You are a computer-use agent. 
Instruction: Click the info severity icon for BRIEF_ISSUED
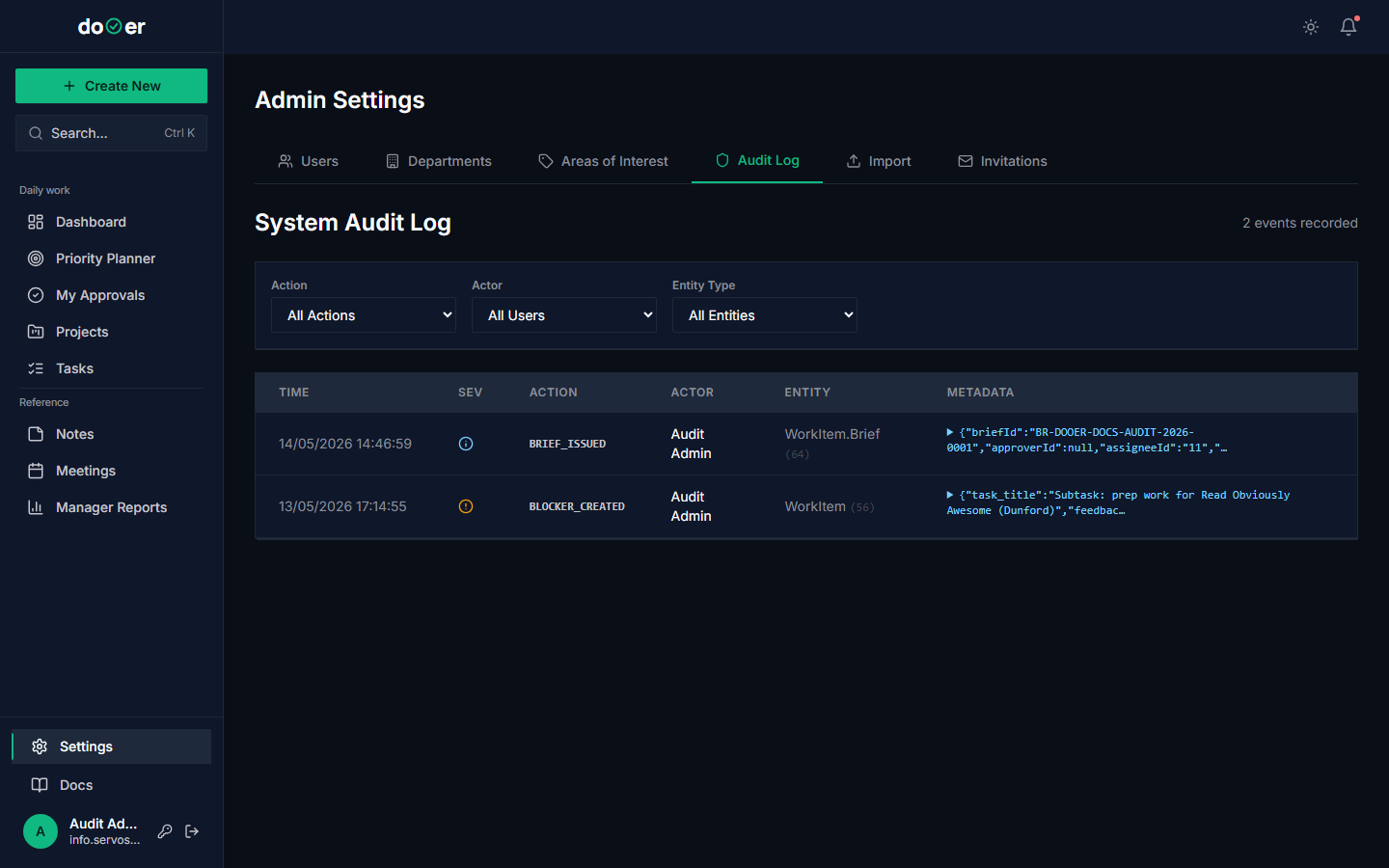click(466, 444)
